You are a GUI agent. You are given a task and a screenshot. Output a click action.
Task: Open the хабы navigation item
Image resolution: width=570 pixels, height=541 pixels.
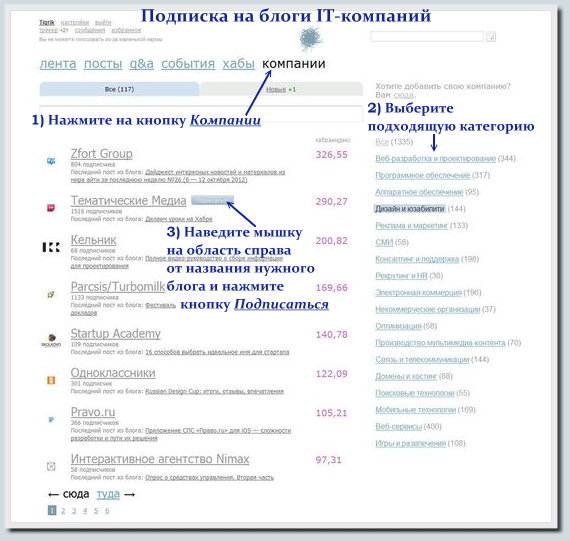point(238,64)
